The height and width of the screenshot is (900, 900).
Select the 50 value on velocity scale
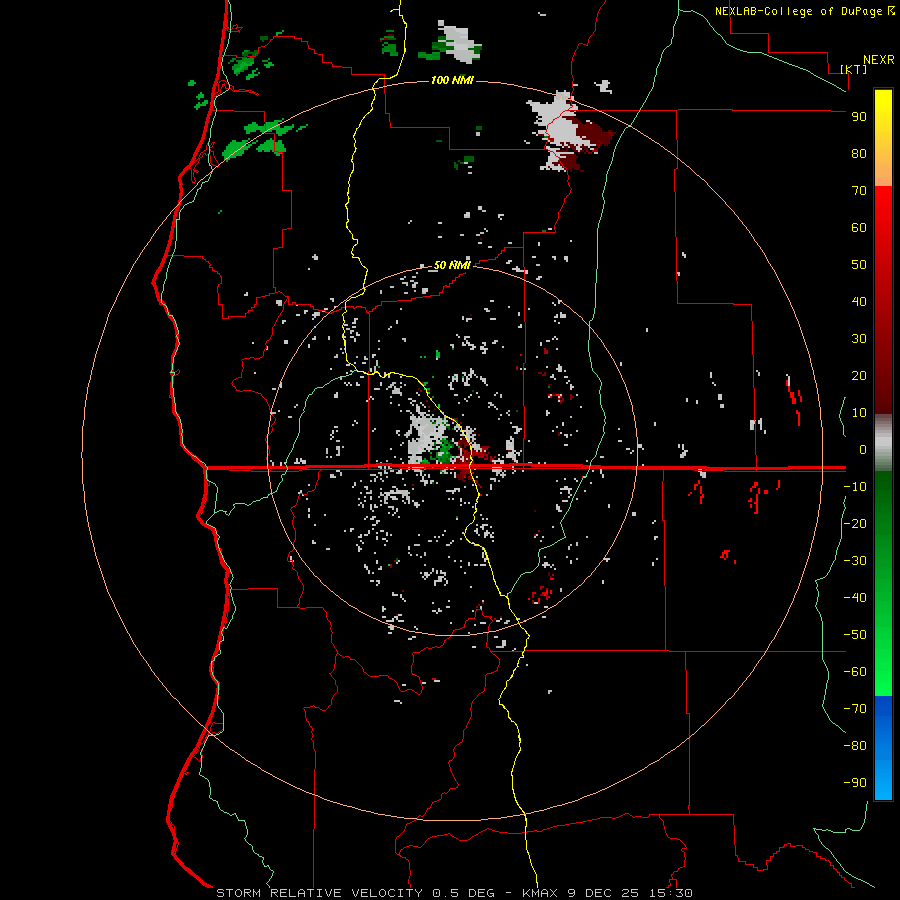click(859, 265)
